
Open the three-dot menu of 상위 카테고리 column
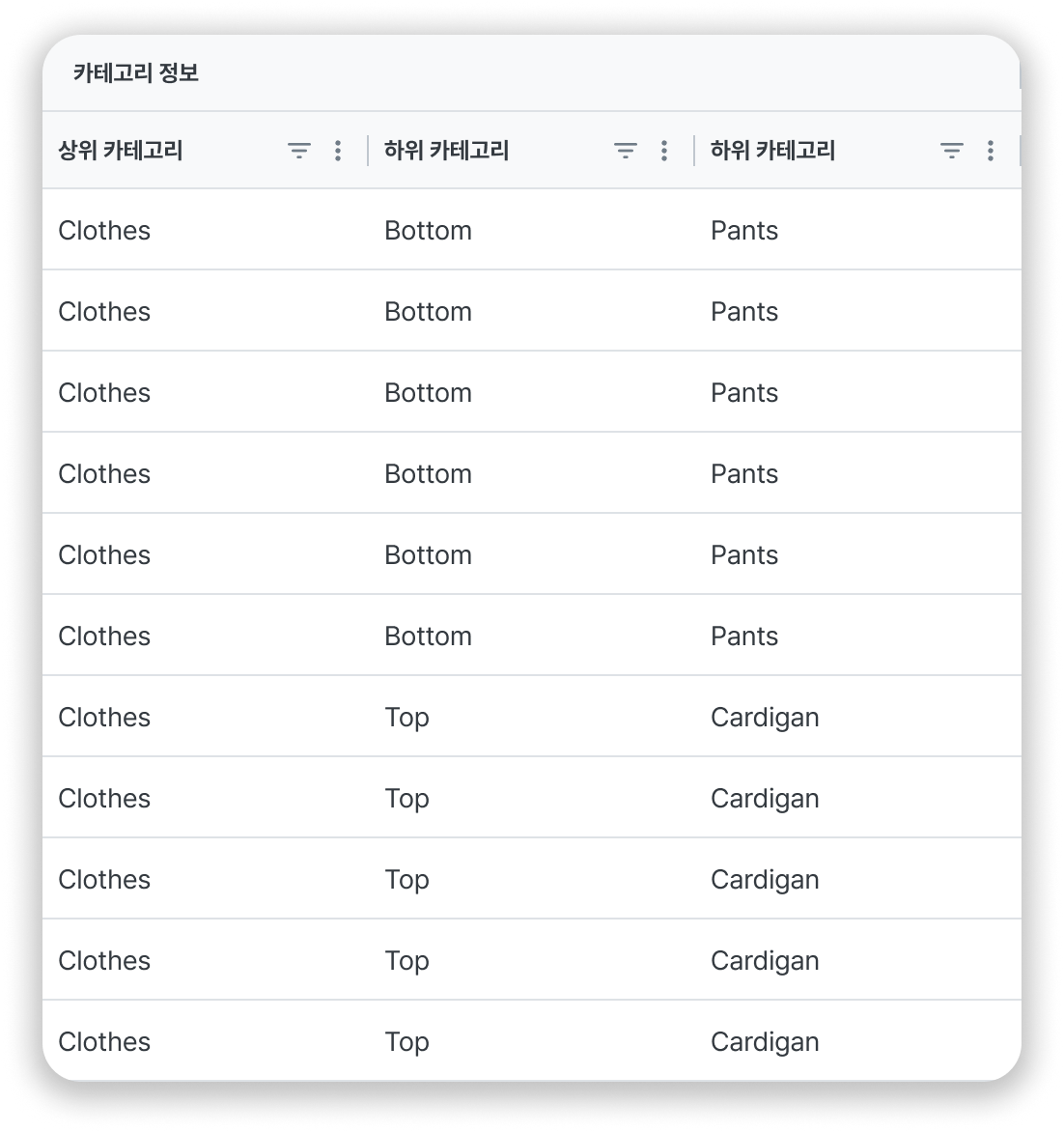pyautogui.click(x=338, y=150)
